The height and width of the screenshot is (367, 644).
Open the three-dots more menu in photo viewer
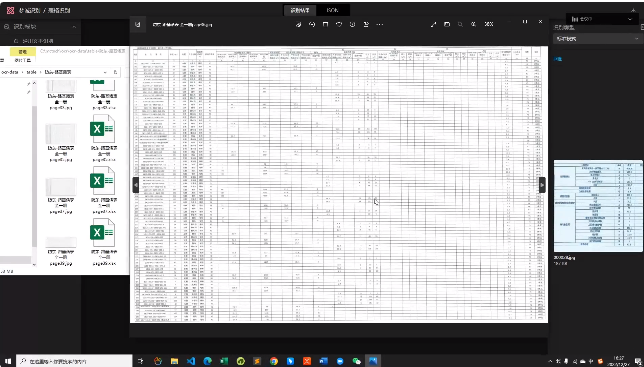tap(380, 25)
